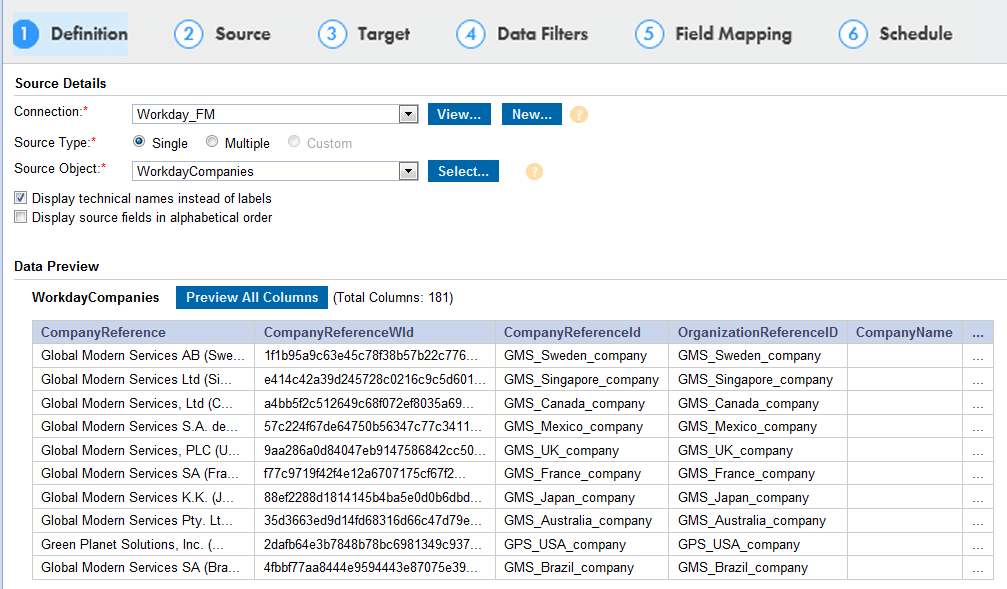1007x589 pixels.
Task: Go to step 2 Source tab
Action: [222, 34]
